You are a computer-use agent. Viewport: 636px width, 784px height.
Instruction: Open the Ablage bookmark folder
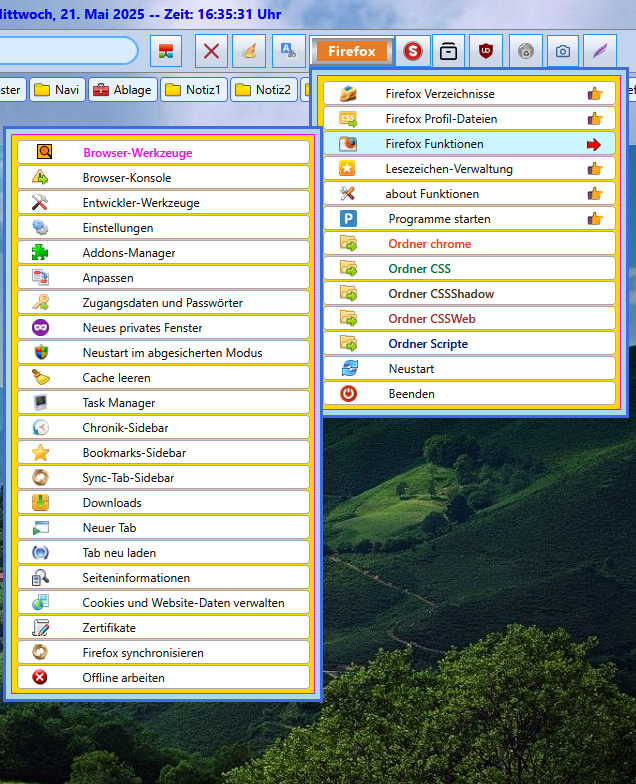pyautogui.click(x=123, y=90)
